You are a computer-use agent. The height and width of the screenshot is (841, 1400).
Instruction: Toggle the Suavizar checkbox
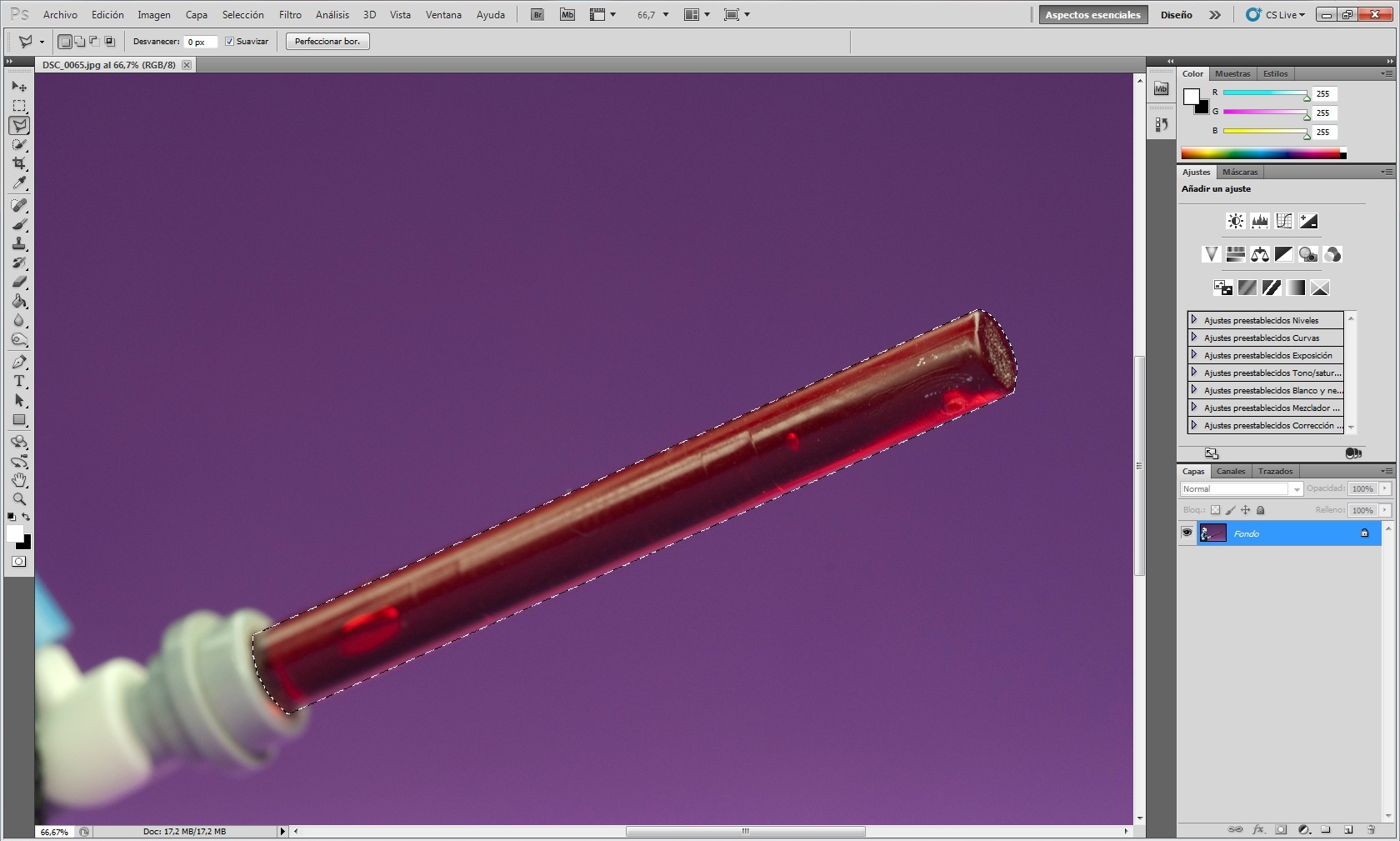tap(230, 42)
